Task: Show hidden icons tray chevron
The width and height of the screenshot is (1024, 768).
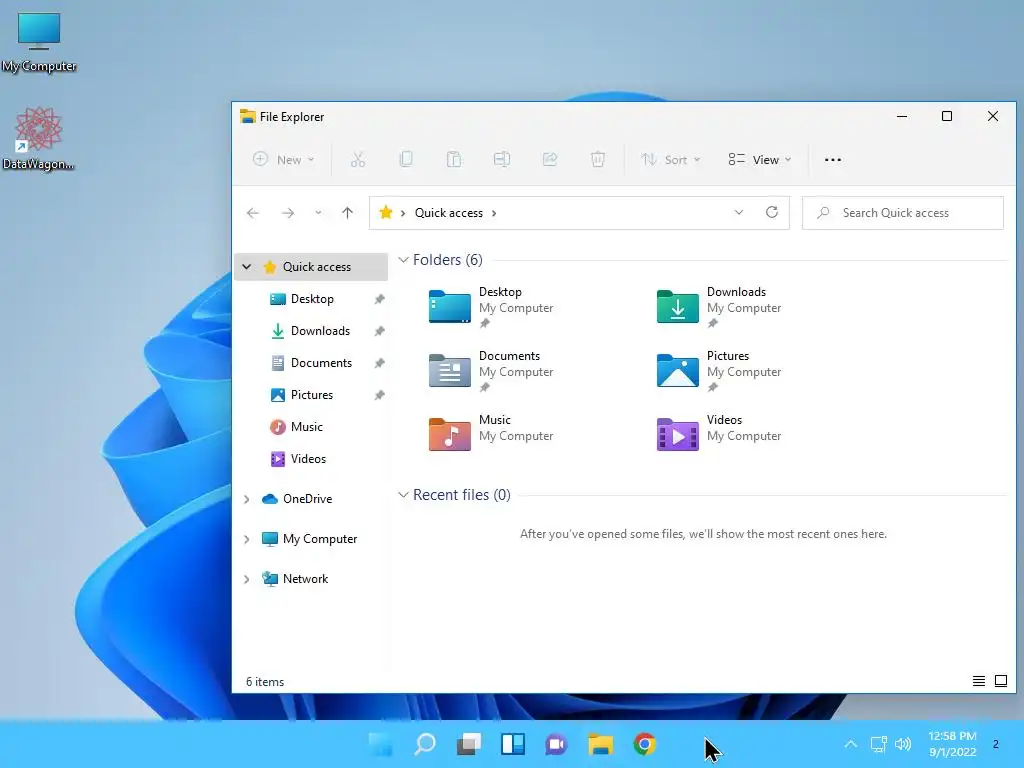Action: click(x=850, y=744)
